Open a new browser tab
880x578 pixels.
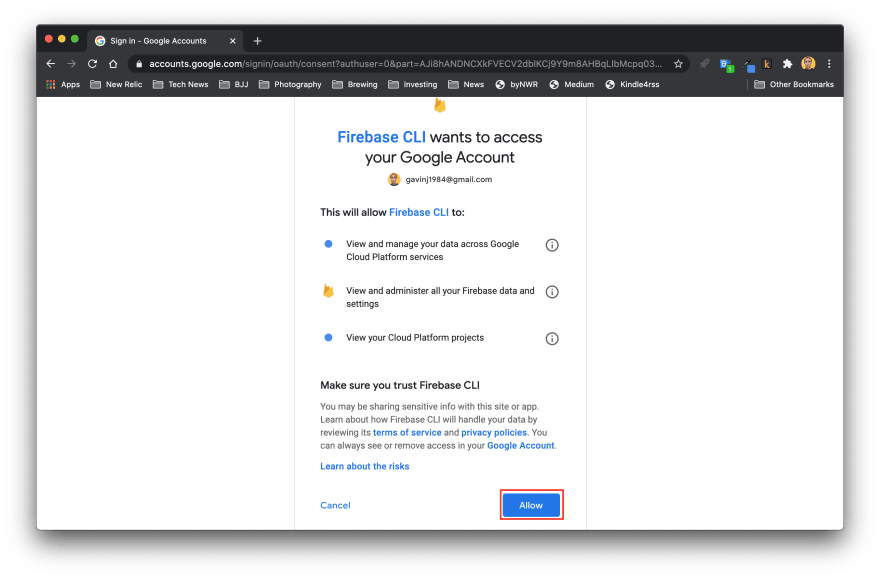tap(257, 41)
